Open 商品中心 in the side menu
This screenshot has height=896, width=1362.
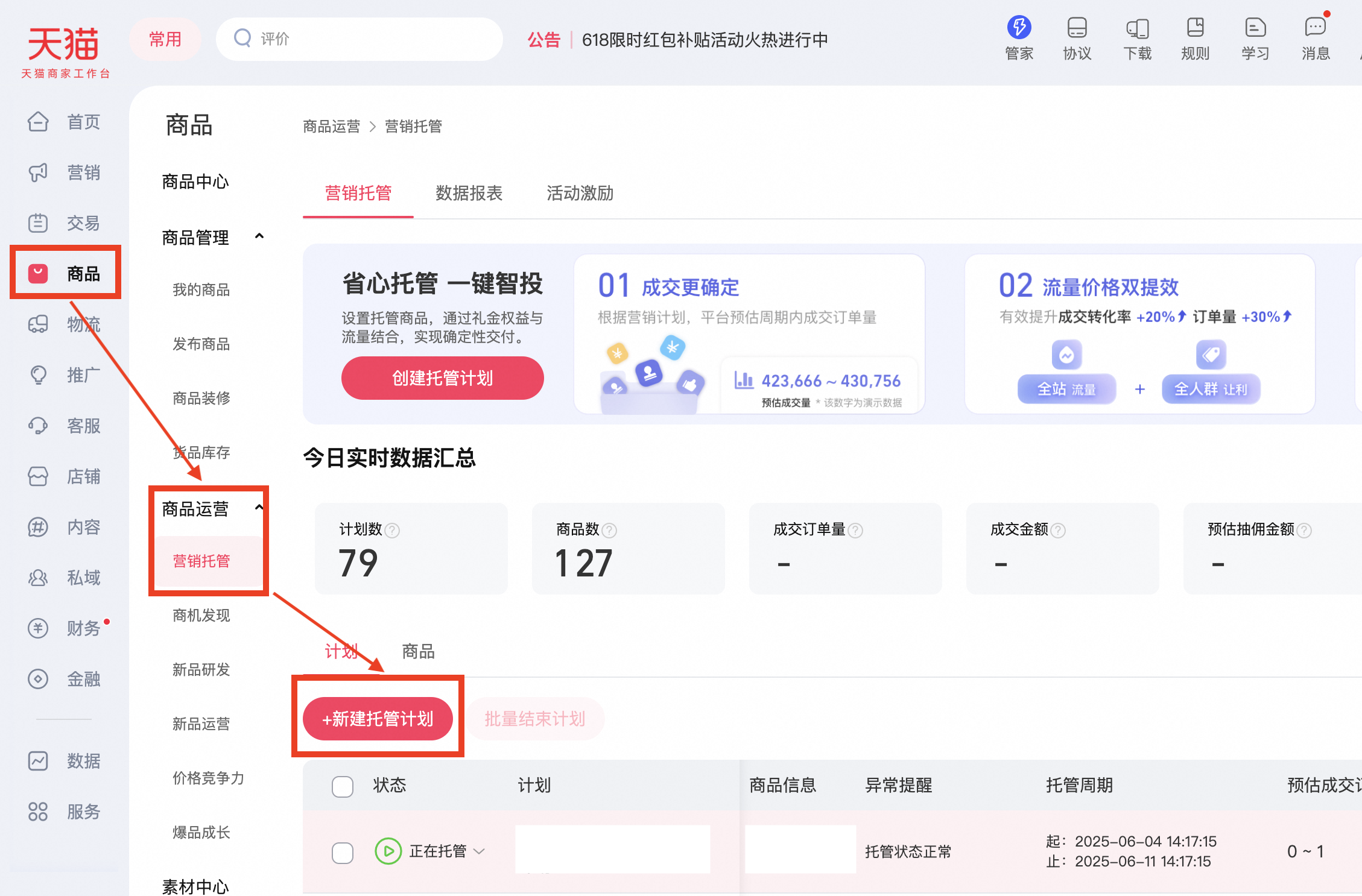click(x=195, y=181)
